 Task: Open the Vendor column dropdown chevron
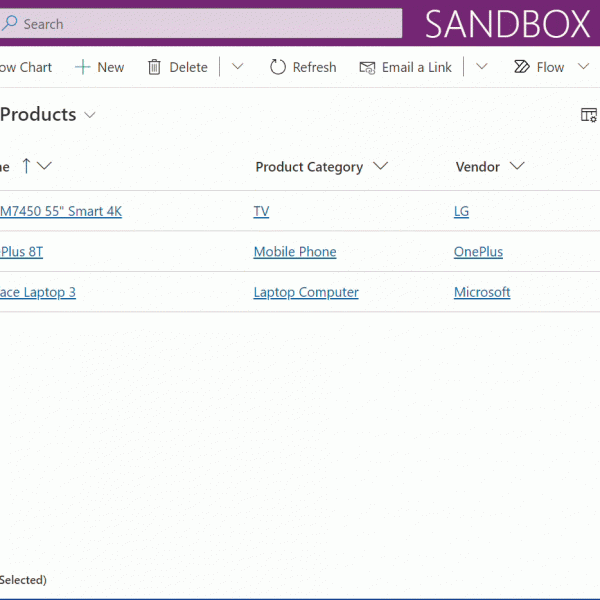tap(517, 166)
